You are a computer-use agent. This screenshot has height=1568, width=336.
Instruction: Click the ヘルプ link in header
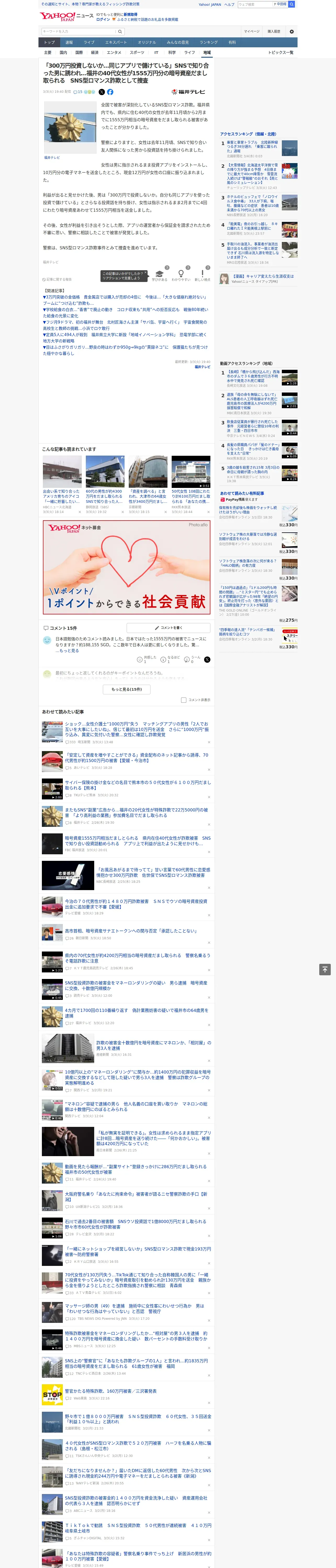(229, 4)
